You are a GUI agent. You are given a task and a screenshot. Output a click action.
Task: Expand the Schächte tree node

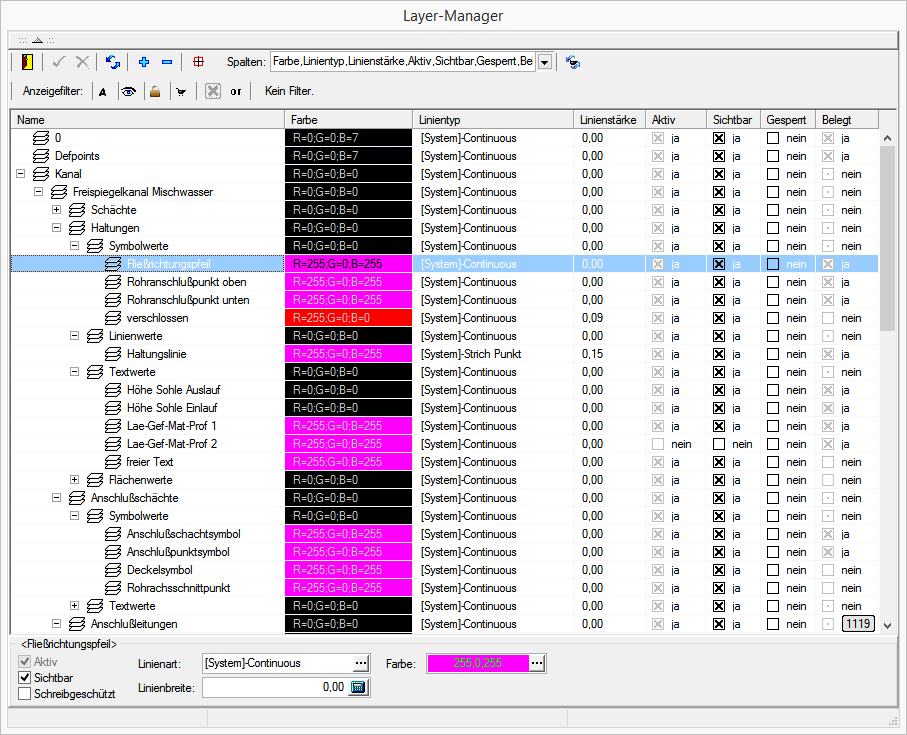point(57,210)
